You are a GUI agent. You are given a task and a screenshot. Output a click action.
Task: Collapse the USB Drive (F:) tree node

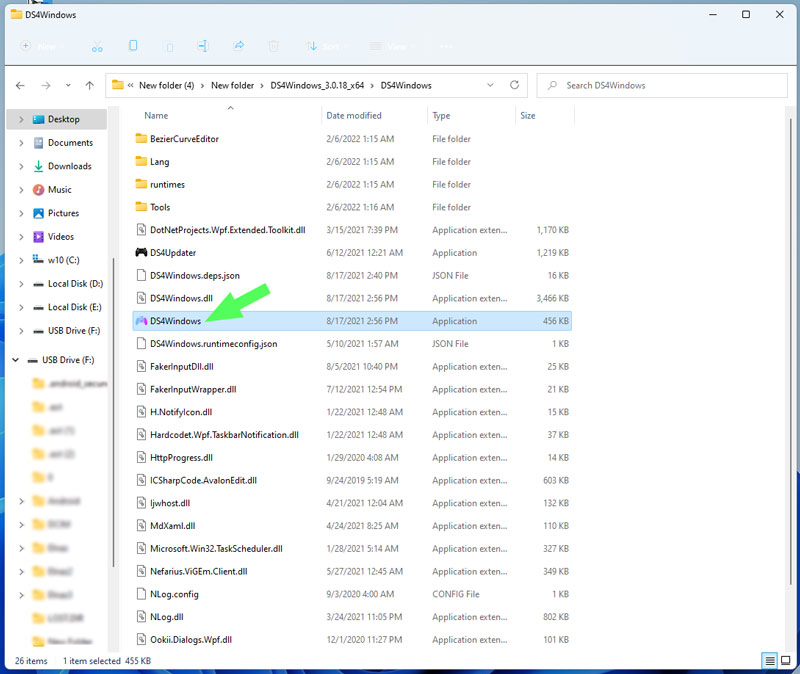16,360
